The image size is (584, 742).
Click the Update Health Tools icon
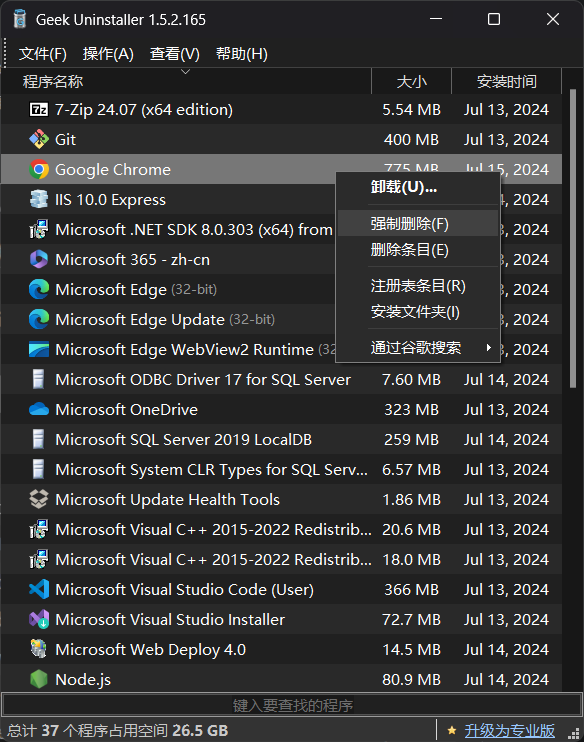point(39,499)
